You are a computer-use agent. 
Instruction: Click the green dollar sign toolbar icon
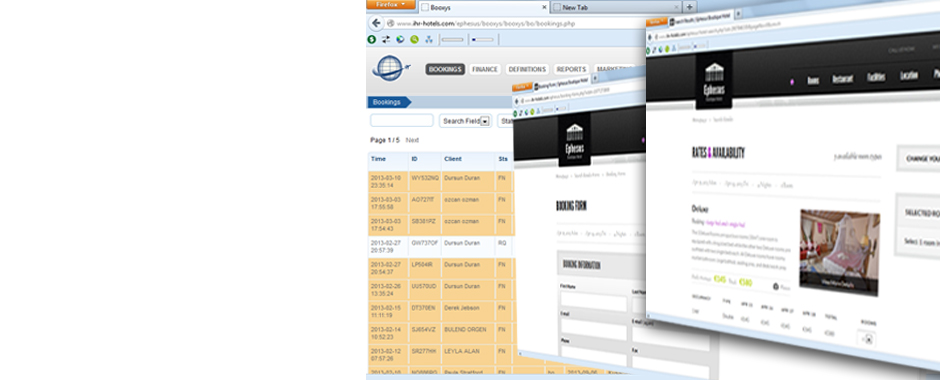[372, 40]
